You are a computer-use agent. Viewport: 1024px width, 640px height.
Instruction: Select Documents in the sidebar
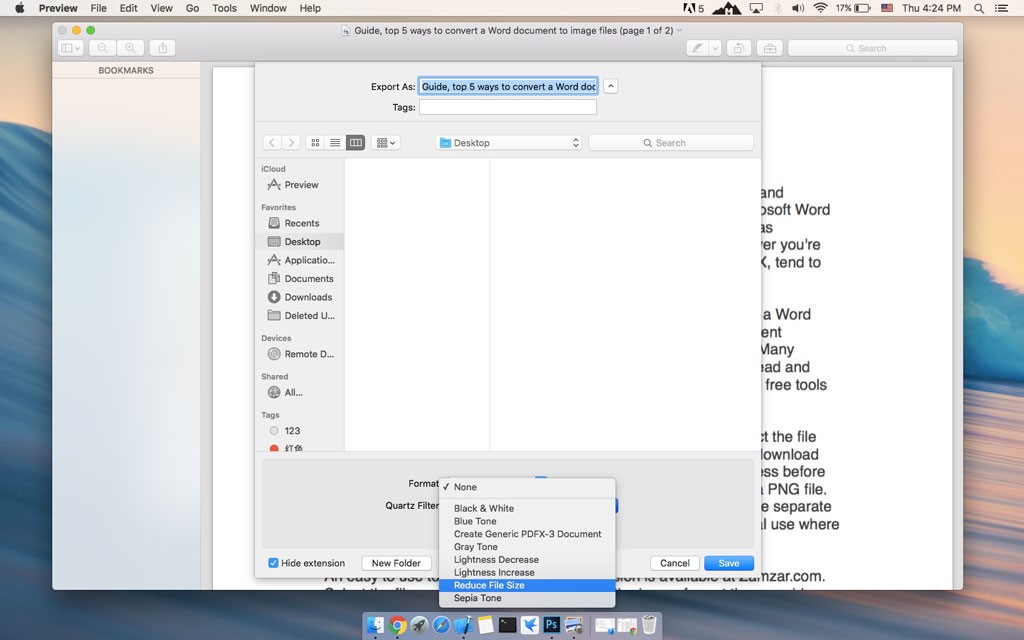click(x=299, y=278)
